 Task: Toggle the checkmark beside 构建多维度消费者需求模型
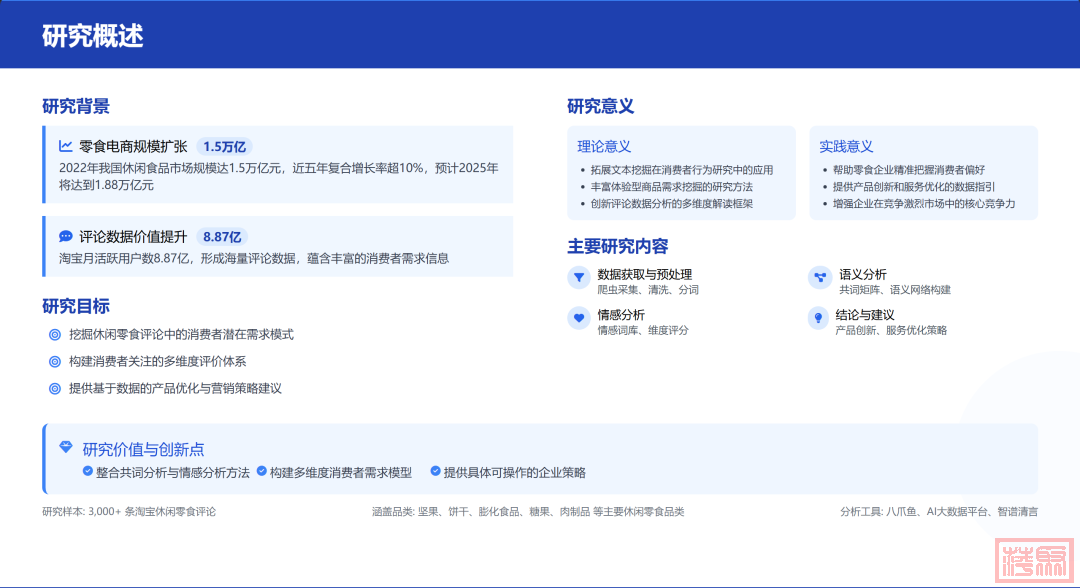pyautogui.click(x=262, y=471)
